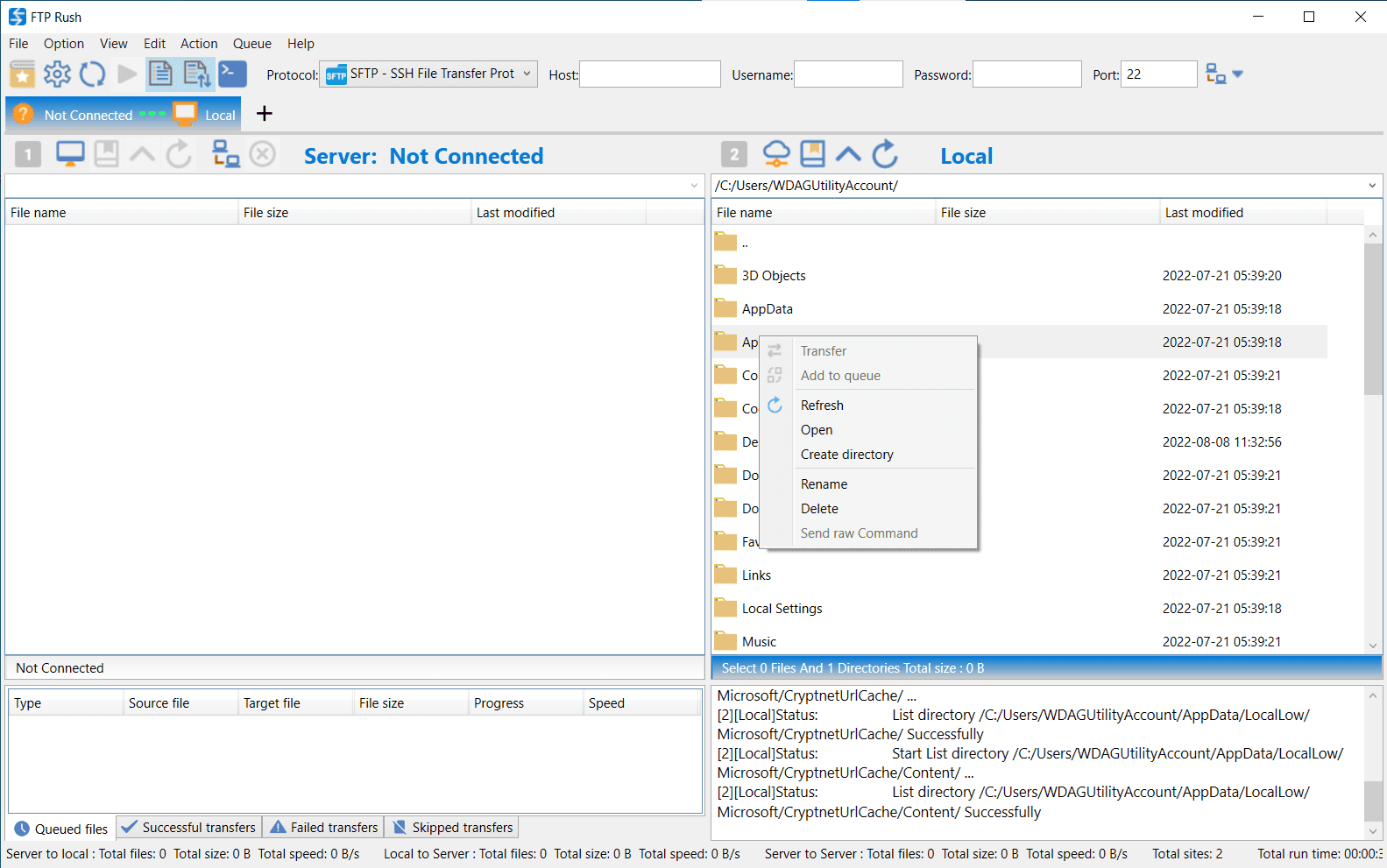Go up a directory in the server pane
The height and width of the screenshot is (868, 1387).
click(142, 155)
